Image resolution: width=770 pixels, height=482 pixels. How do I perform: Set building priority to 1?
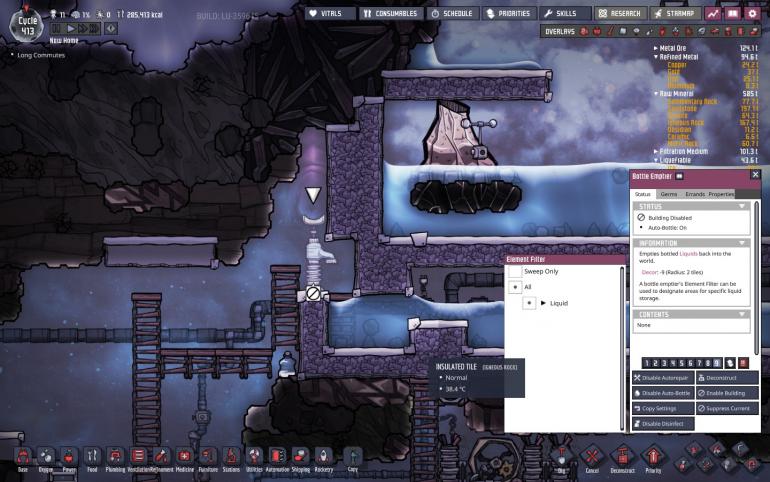click(x=647, y=363)
